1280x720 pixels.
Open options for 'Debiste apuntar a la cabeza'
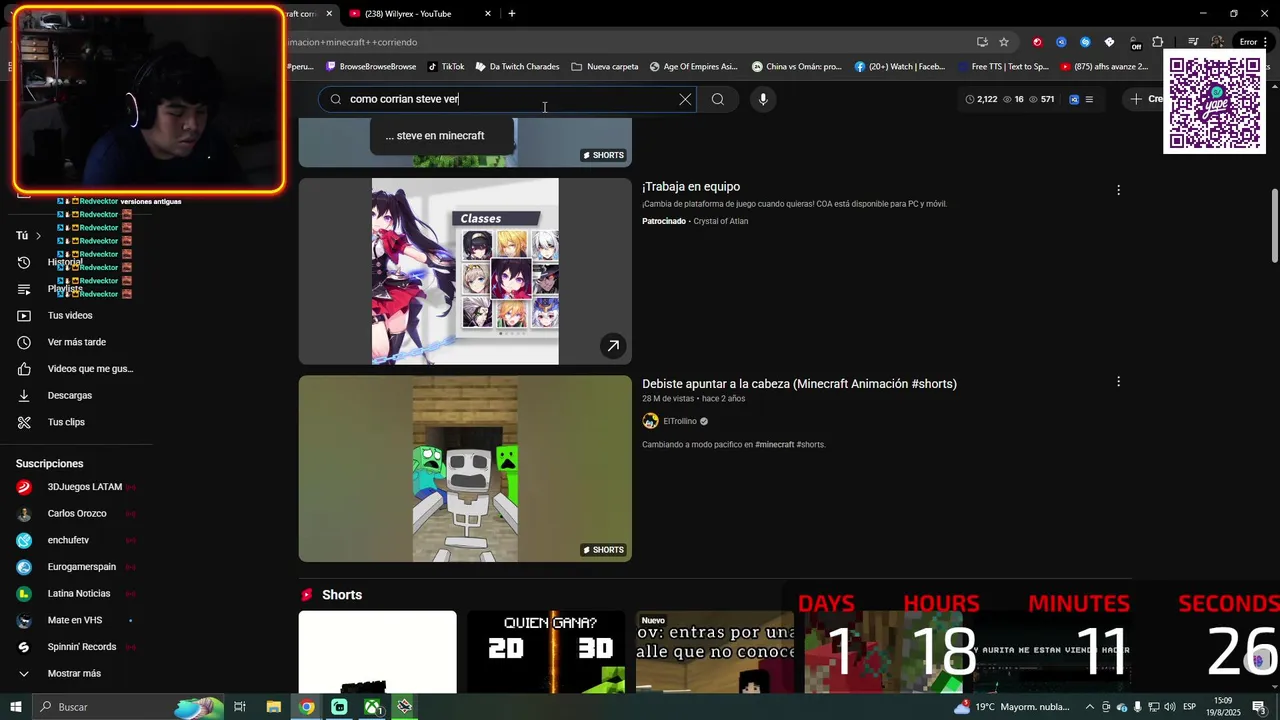point(1118,382)
